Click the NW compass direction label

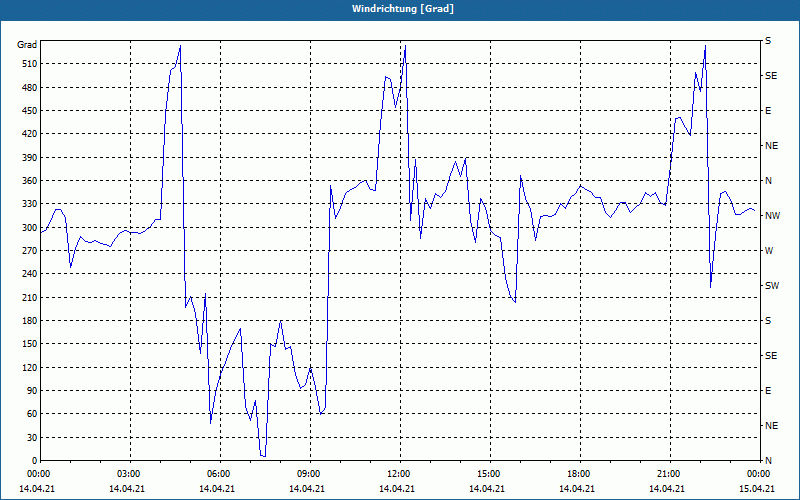(772, 216)
